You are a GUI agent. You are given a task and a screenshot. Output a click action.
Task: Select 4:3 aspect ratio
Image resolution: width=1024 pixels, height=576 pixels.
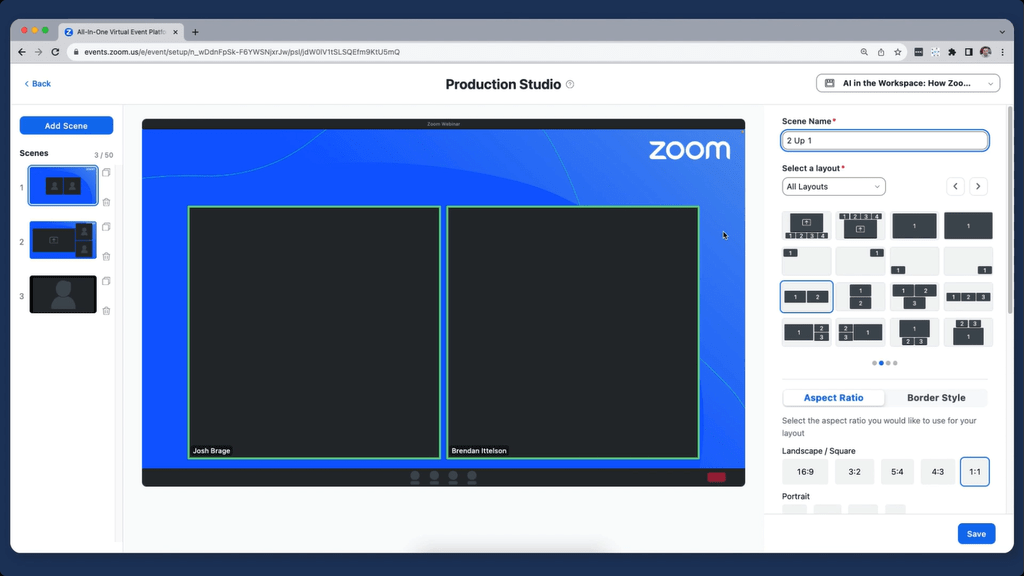[938, 472]
